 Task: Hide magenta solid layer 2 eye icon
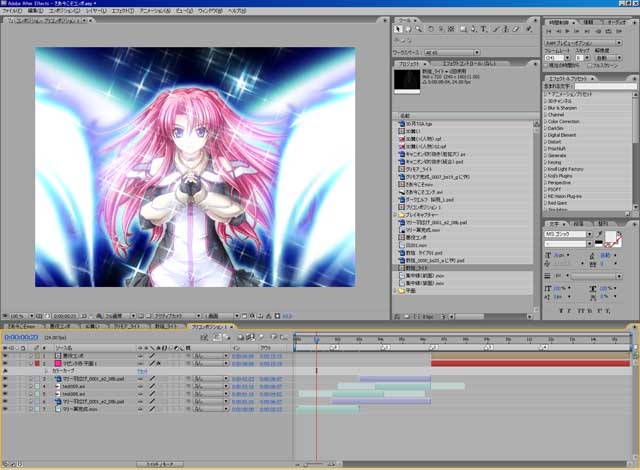pos(5,363)
